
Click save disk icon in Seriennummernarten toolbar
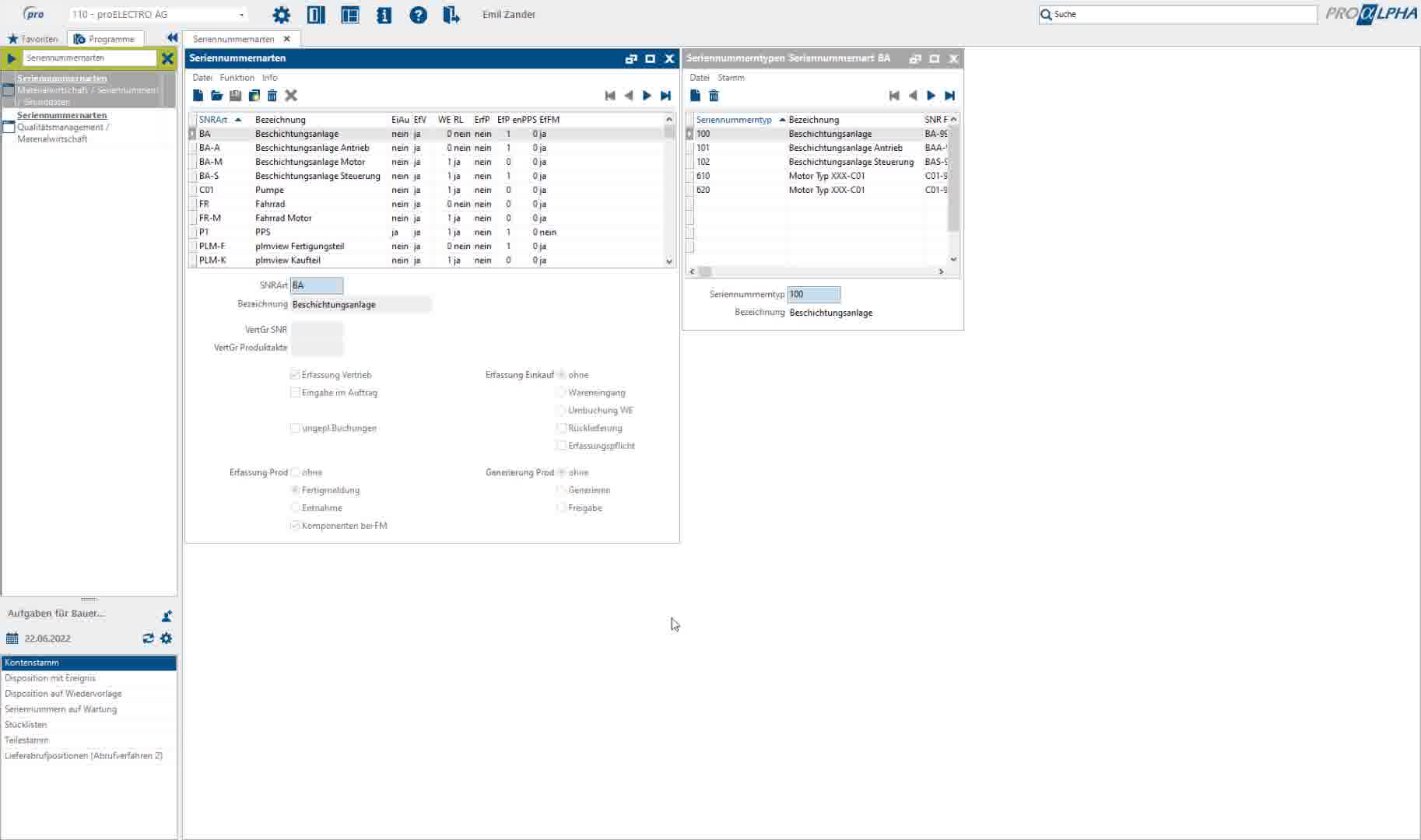235,96
